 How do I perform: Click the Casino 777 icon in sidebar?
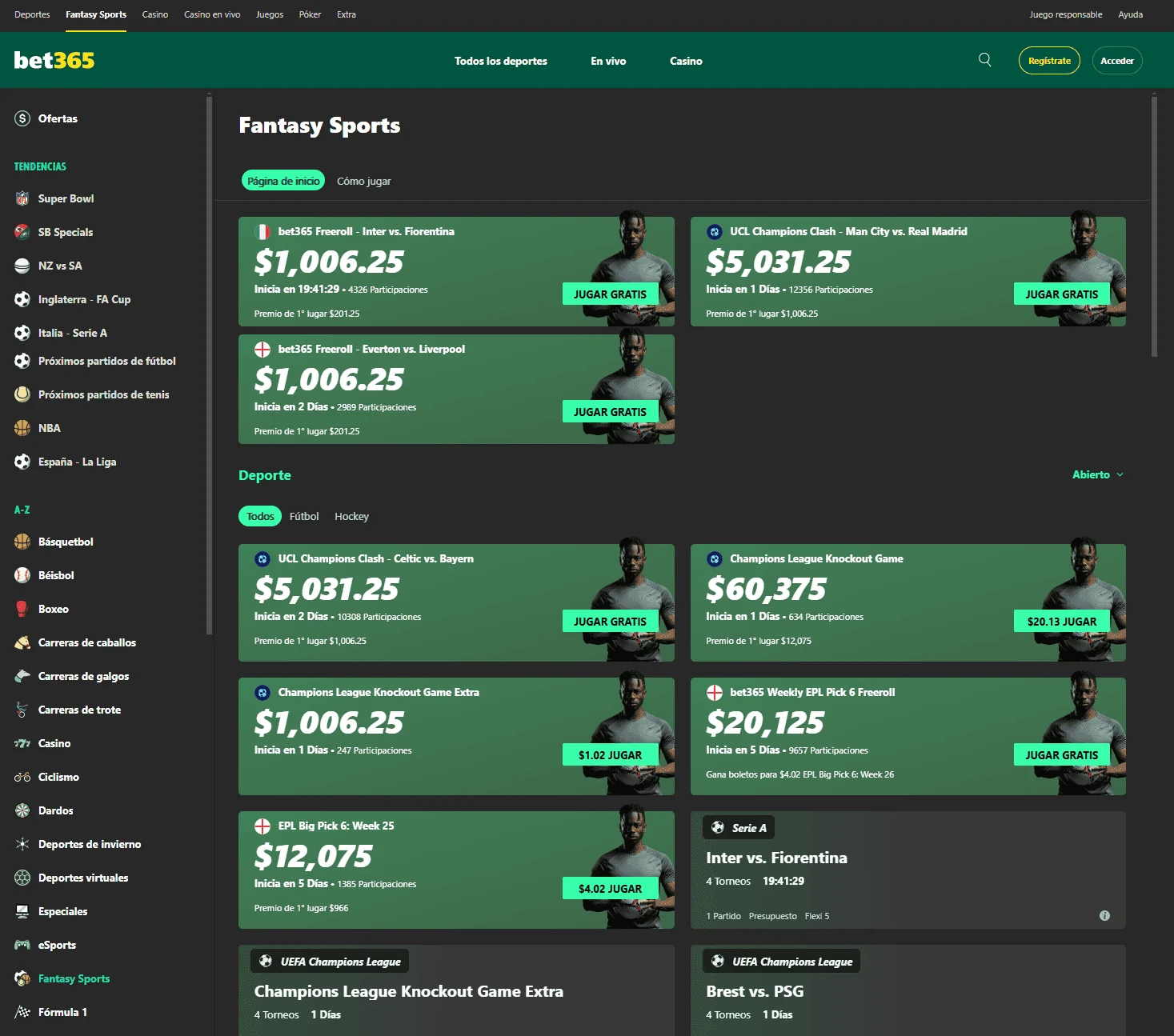[x=22, y=743]
